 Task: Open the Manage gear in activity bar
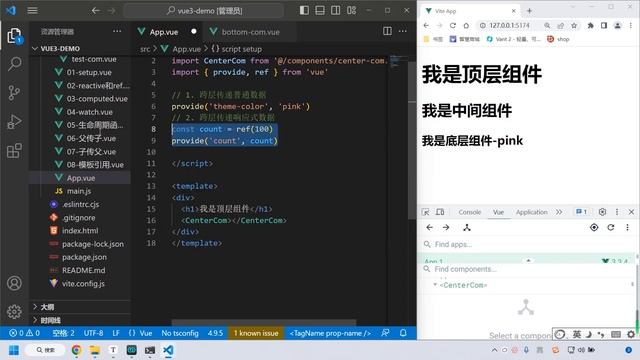[14, 311]
